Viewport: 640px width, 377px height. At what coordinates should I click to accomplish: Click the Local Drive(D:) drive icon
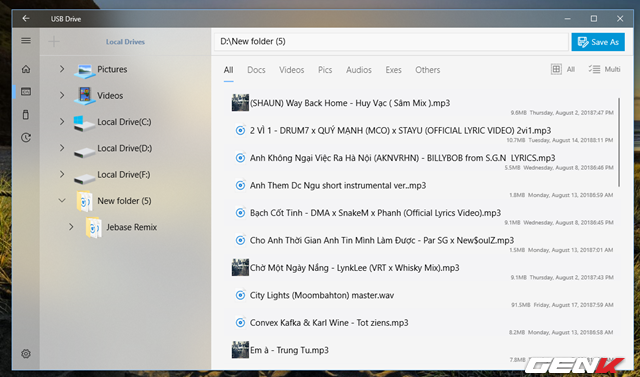(84, 152)
